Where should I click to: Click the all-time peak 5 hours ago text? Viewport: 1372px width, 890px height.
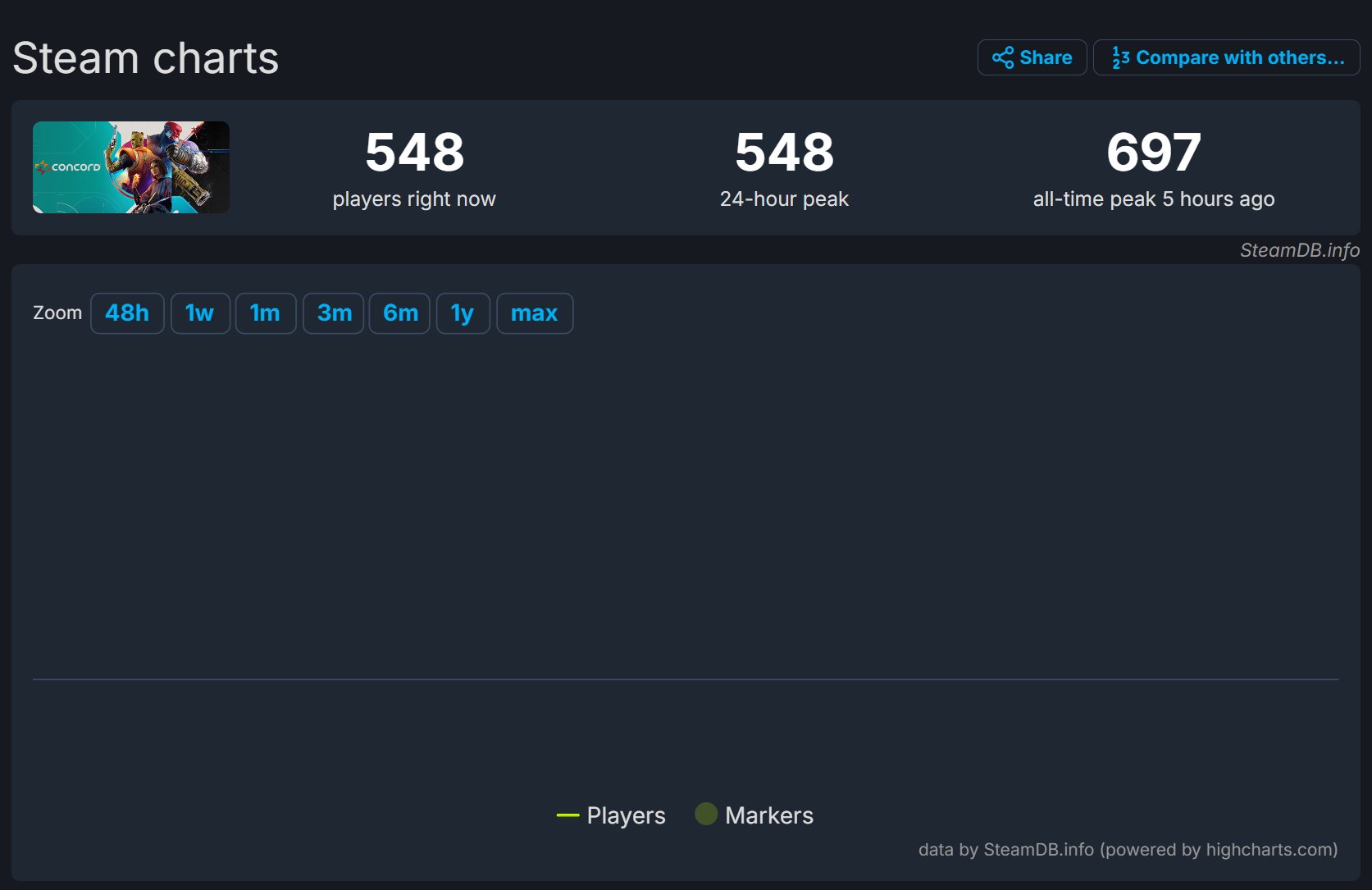coord(1154,199)
